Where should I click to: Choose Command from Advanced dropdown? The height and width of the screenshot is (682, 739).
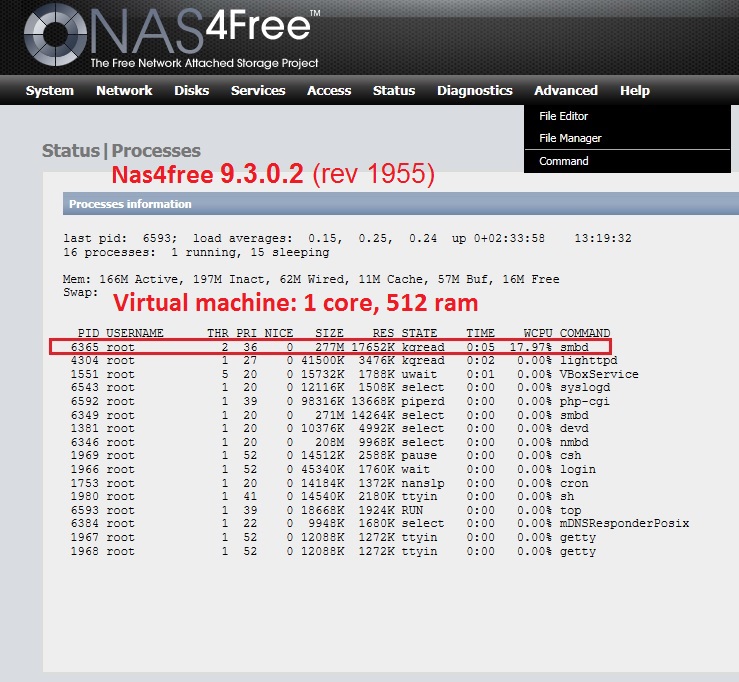pyautogui.click(x=564, y=161)
